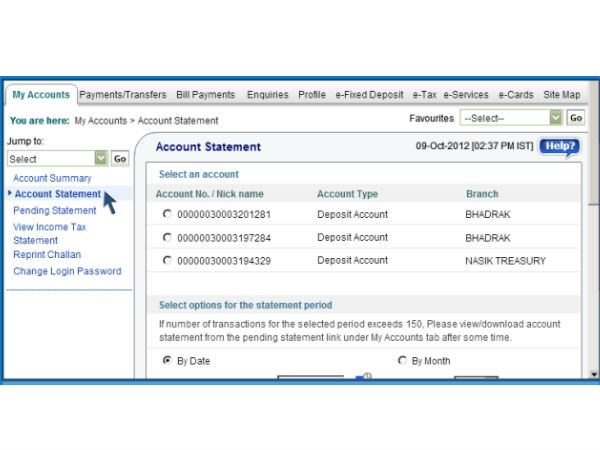Click the Help? icon
The image size is (600, 450).
point(559,147)
